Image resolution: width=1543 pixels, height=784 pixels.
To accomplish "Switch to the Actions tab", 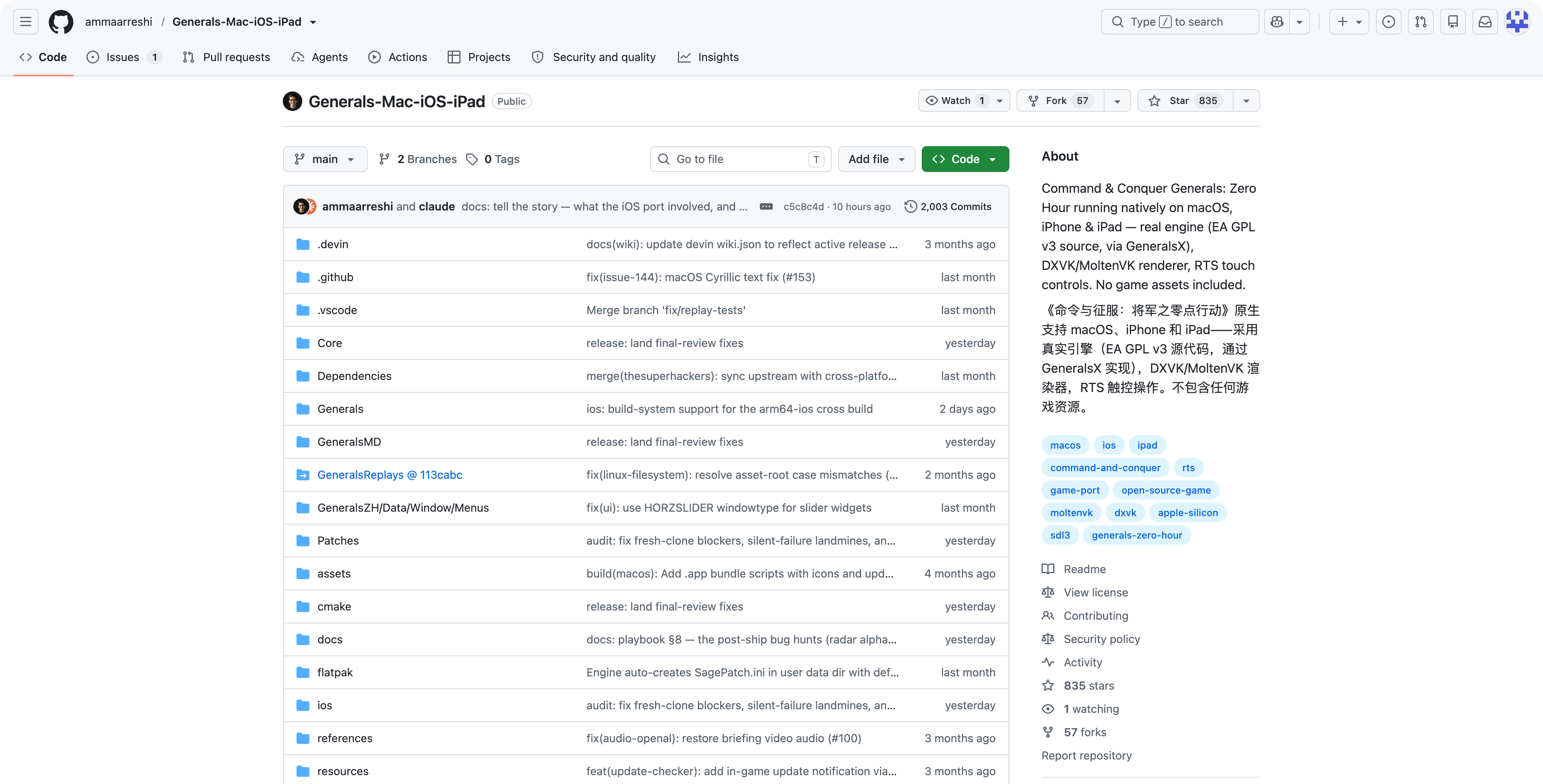I will click(x=398, y=57).
